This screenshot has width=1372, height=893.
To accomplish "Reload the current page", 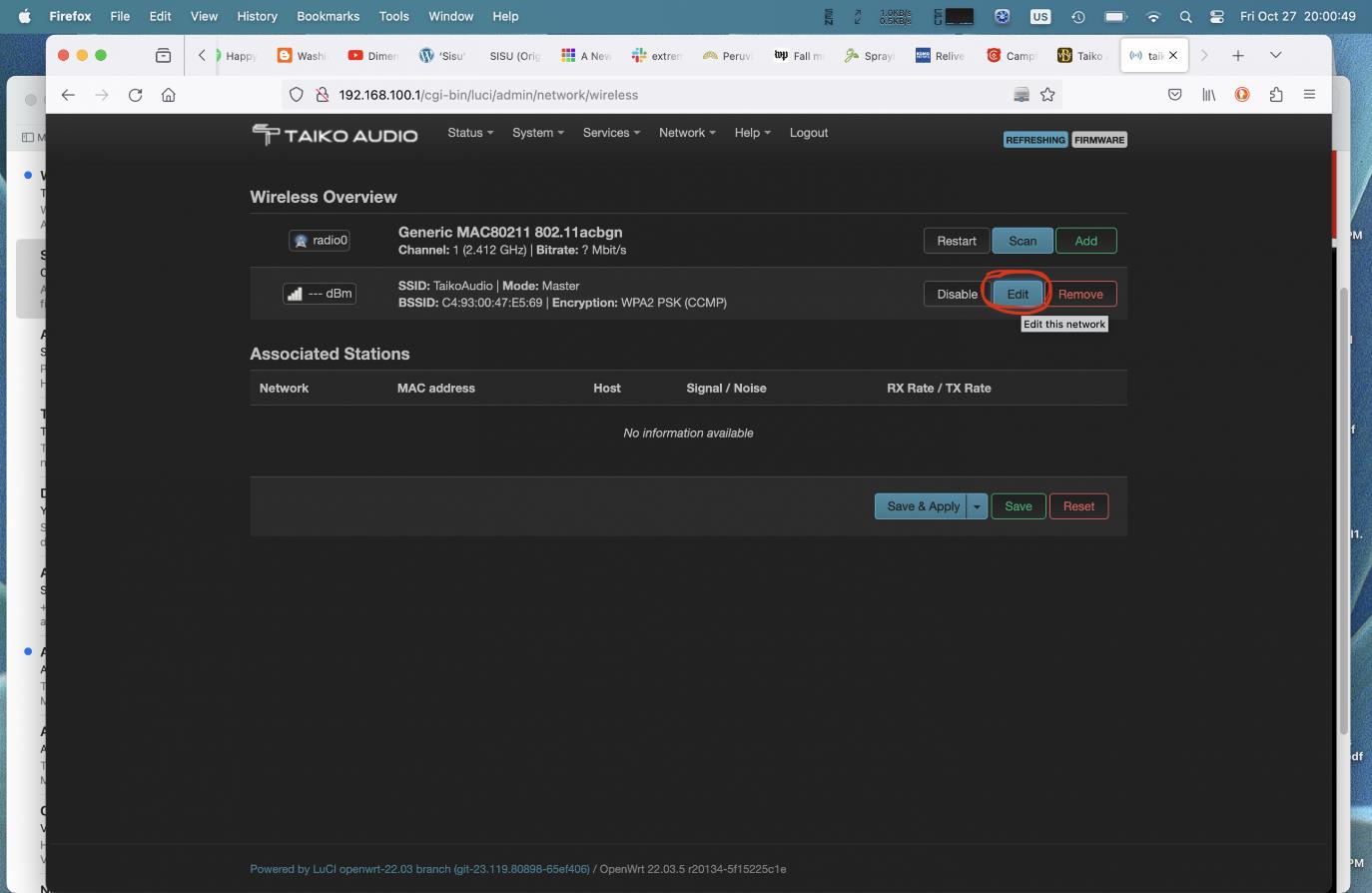I will click(135, 95).
